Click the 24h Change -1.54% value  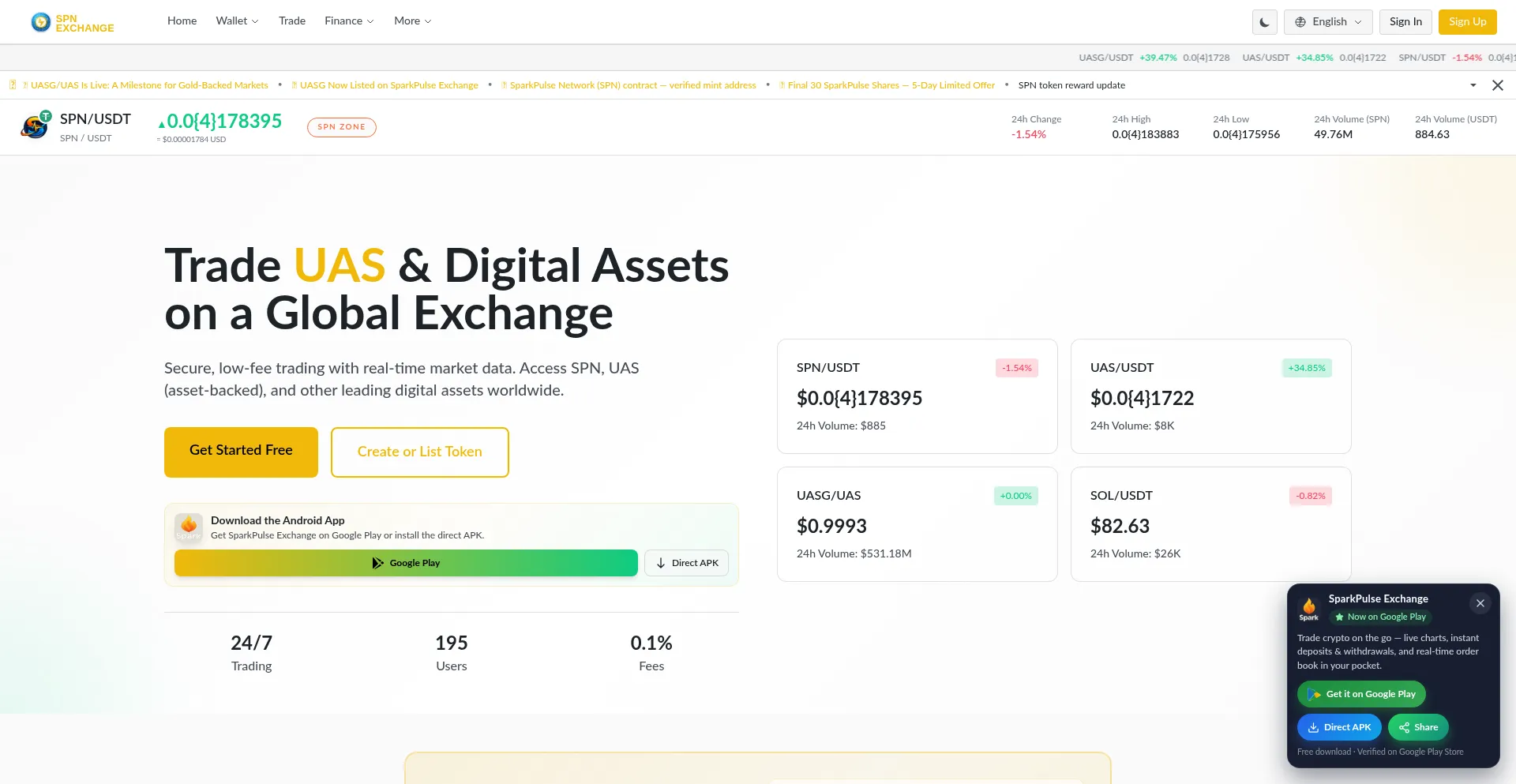click(1028, 135)
